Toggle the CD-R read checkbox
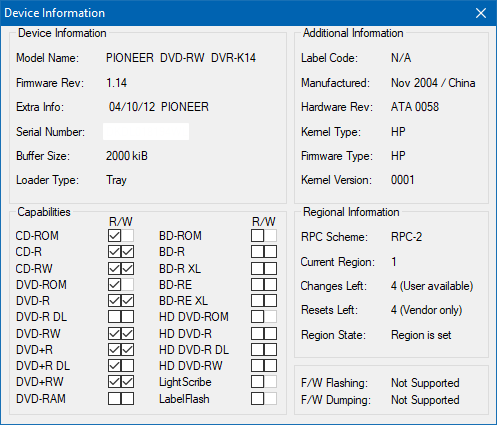Screen dimensions: 497x425 click(114, 252)
